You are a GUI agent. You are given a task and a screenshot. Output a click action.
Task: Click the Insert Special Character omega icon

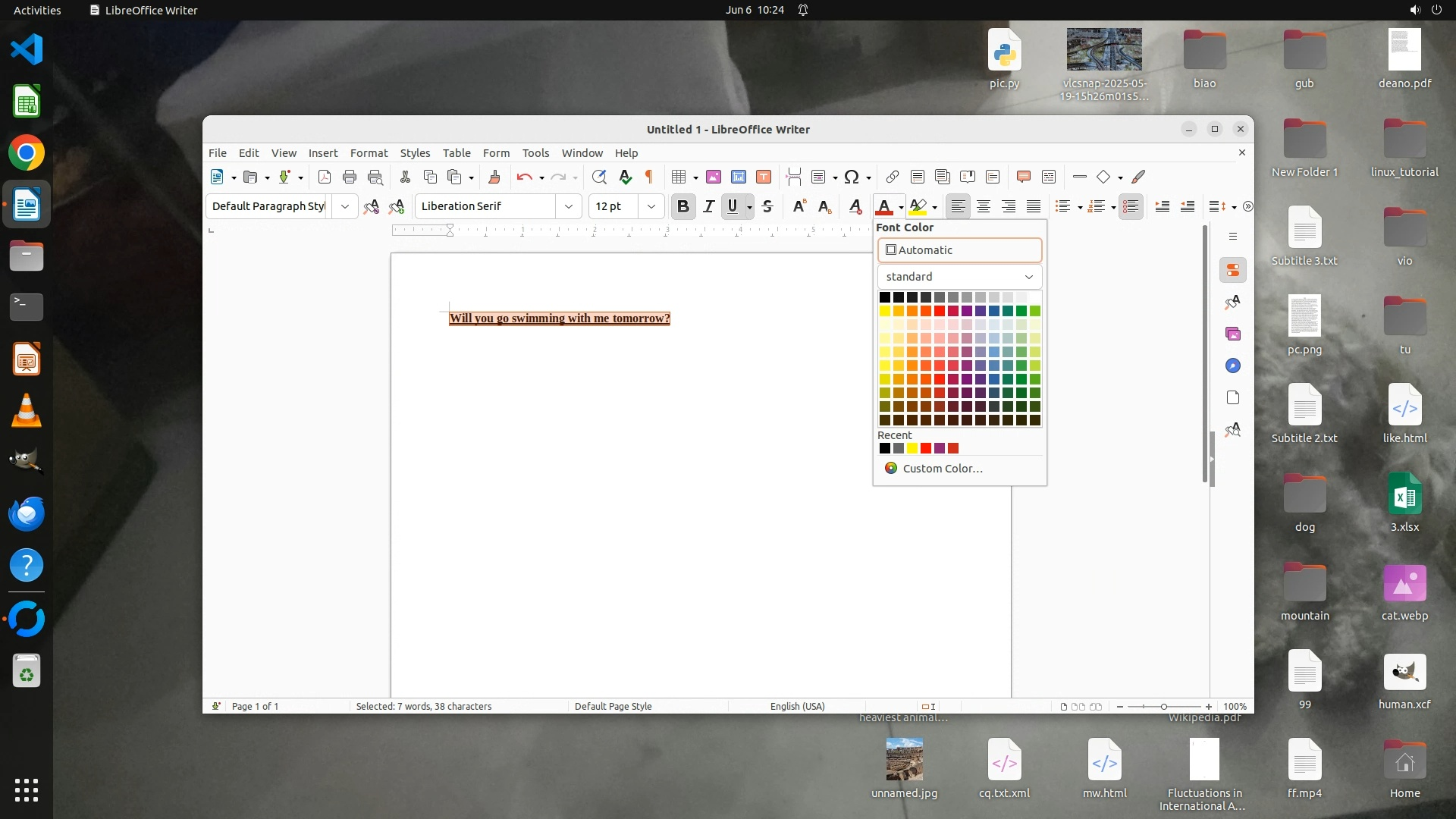(x=852, y=177)
